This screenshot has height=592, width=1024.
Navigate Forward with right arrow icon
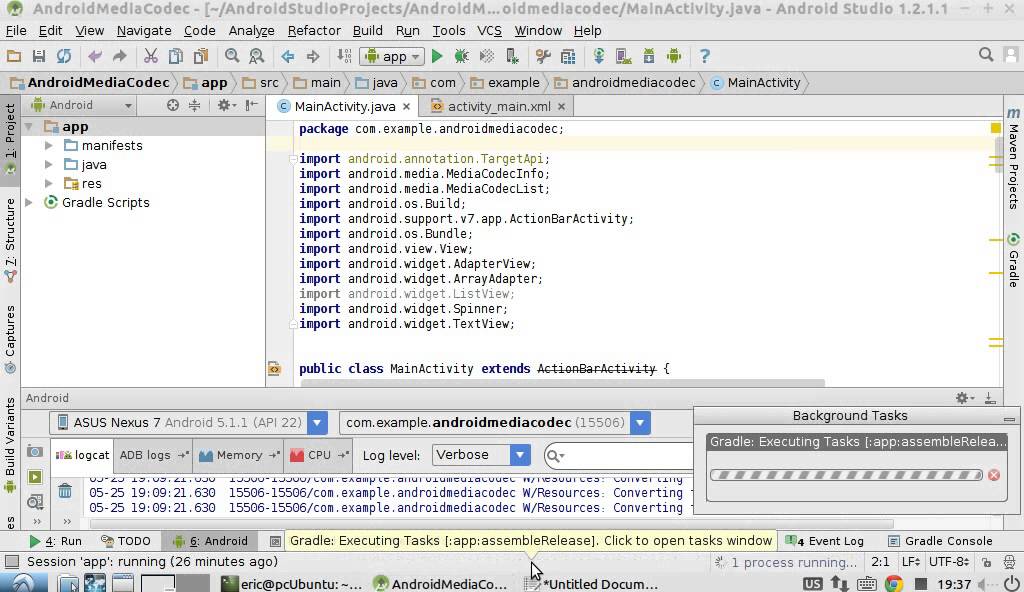[313, 56]
